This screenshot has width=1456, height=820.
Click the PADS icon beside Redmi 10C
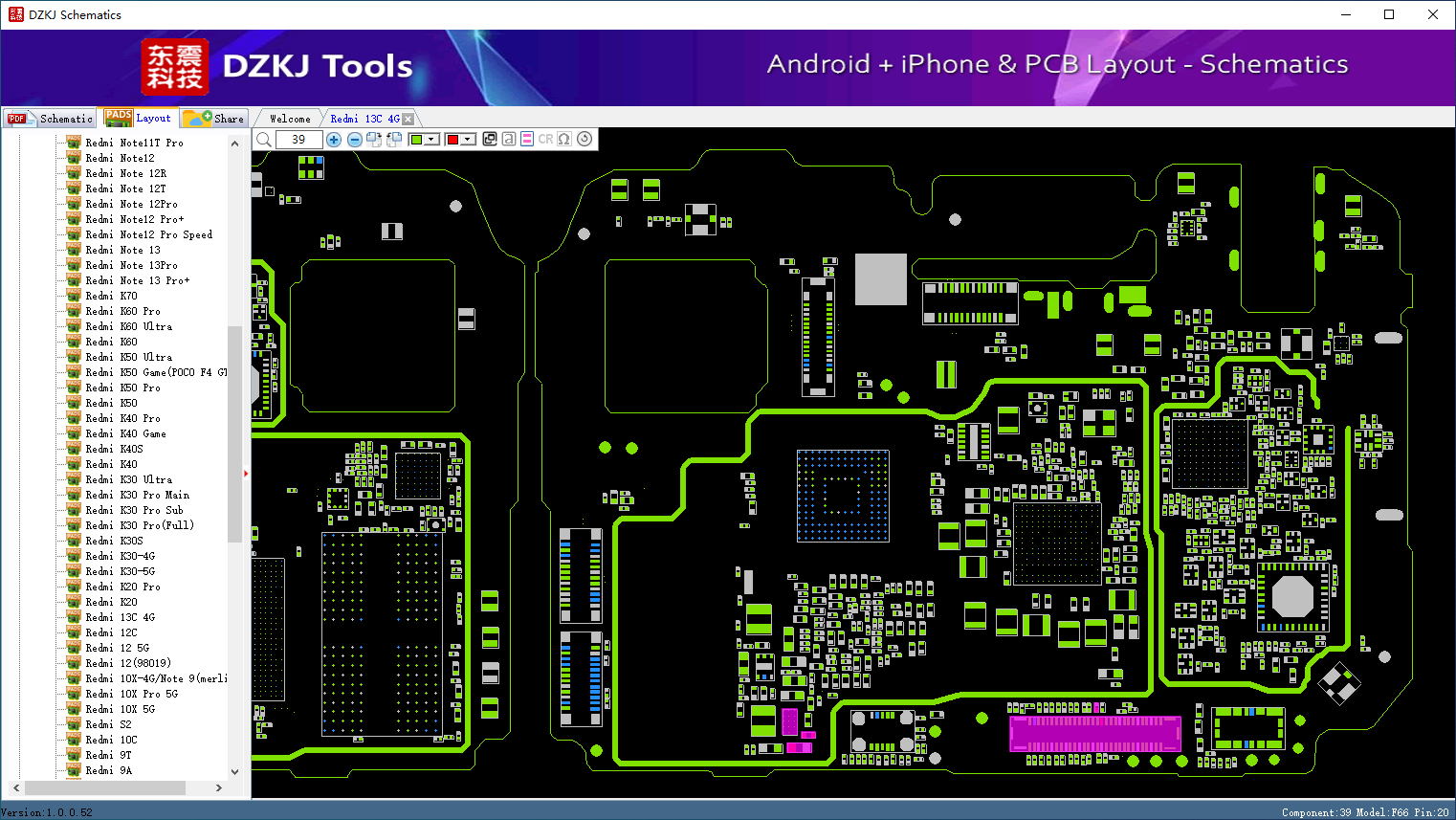coord(74,739)
